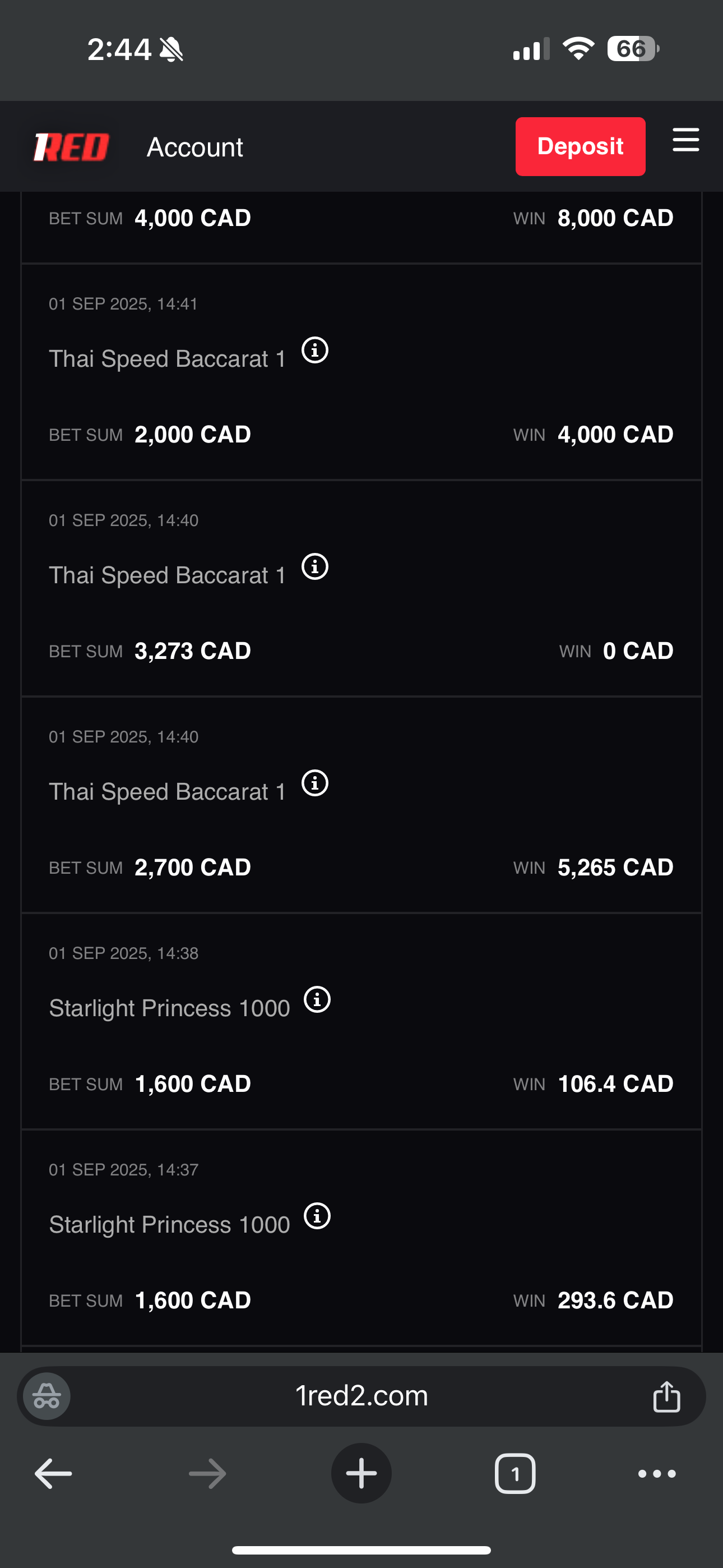
Task: Tap the Account page title
Action: click(194, 147)
